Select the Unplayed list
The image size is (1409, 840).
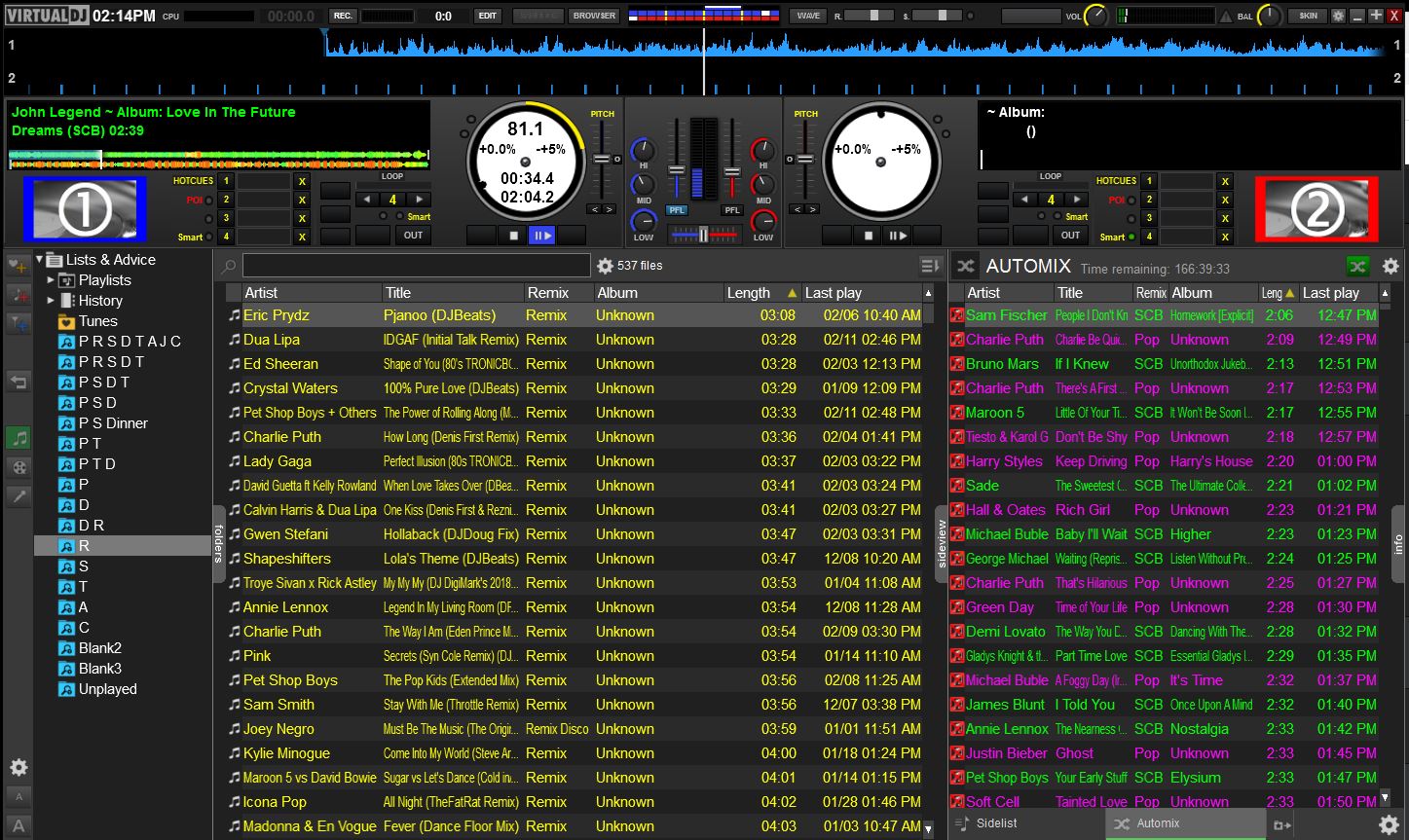tap(108, 689)
